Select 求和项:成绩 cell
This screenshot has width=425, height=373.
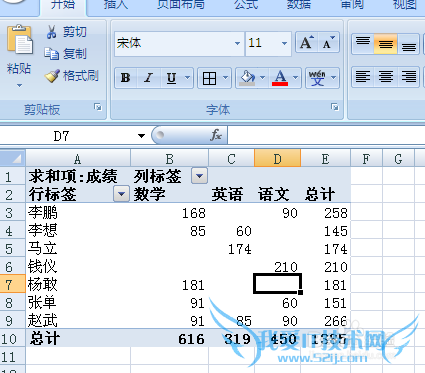tap(78, 176)
